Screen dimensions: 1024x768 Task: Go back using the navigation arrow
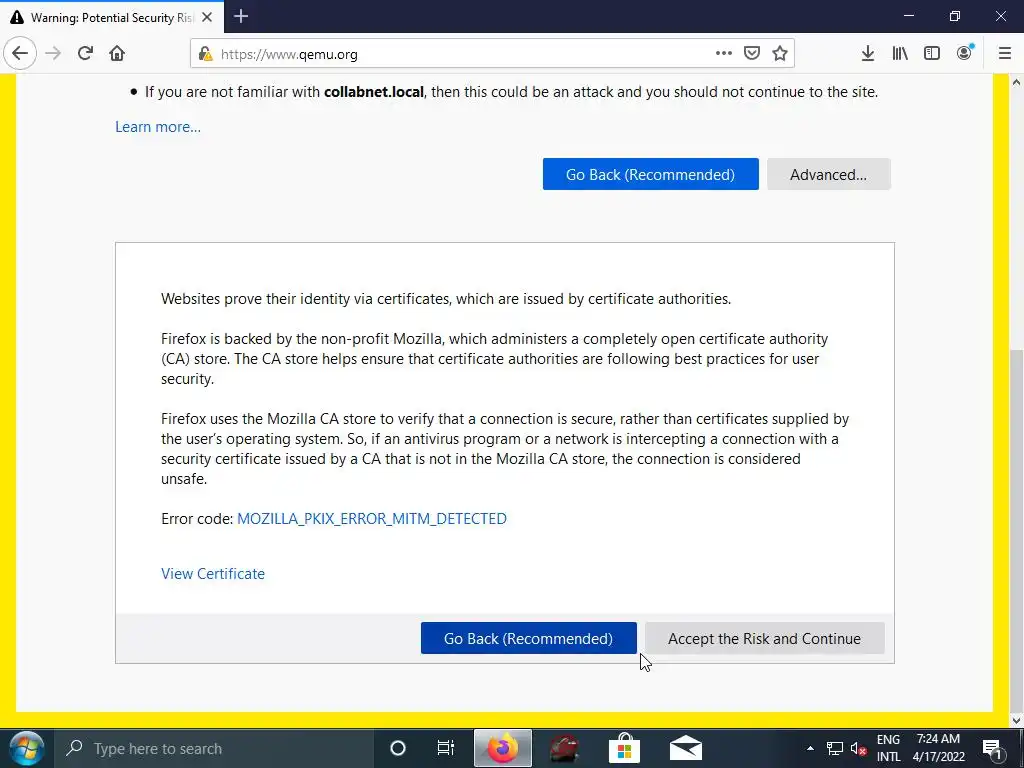(x=20, y=54)
